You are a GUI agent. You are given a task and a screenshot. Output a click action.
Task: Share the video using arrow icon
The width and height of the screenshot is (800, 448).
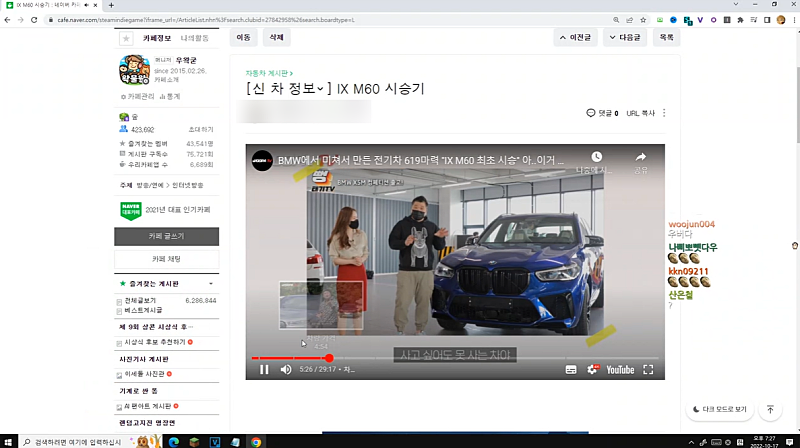point(641,157)
